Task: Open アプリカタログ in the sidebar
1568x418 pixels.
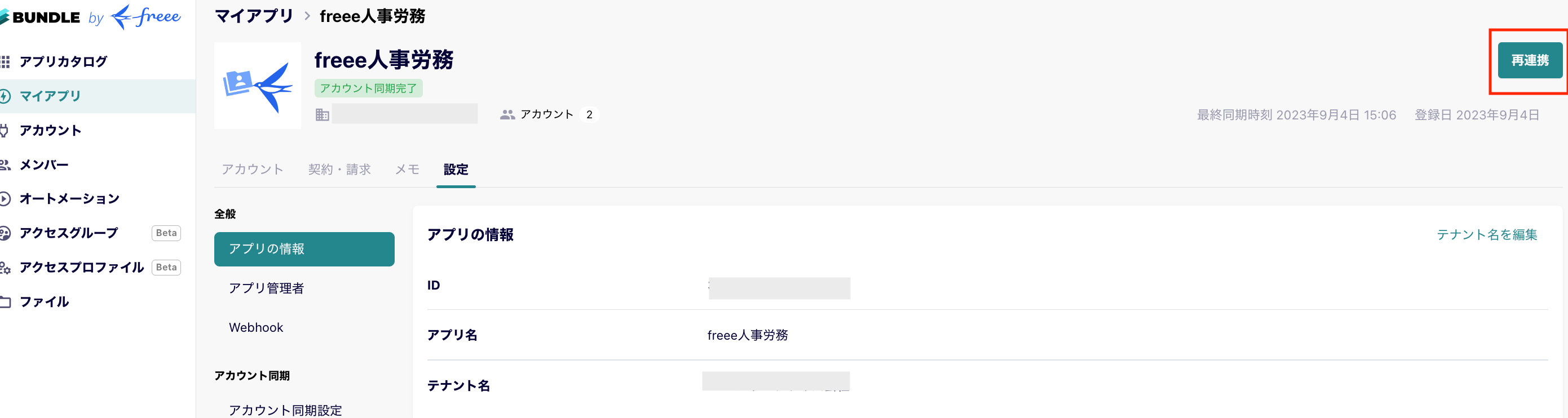Action: 63,61
